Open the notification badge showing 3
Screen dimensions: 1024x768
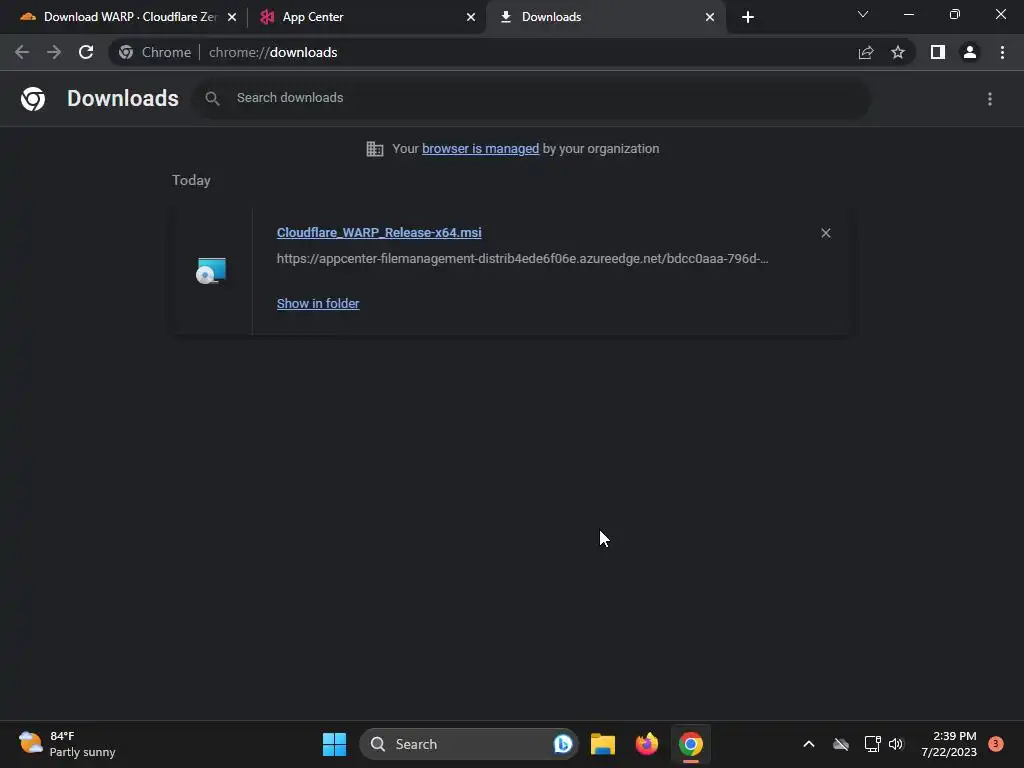point(995,744)
